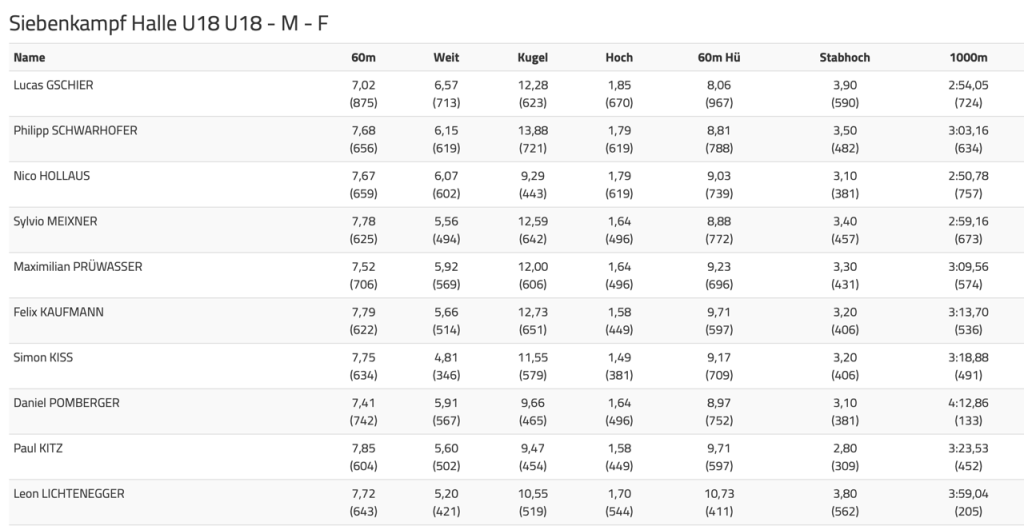The image size is (1024, 530).
Task: Click the 60m column header
Action: (x=363, y=57)
